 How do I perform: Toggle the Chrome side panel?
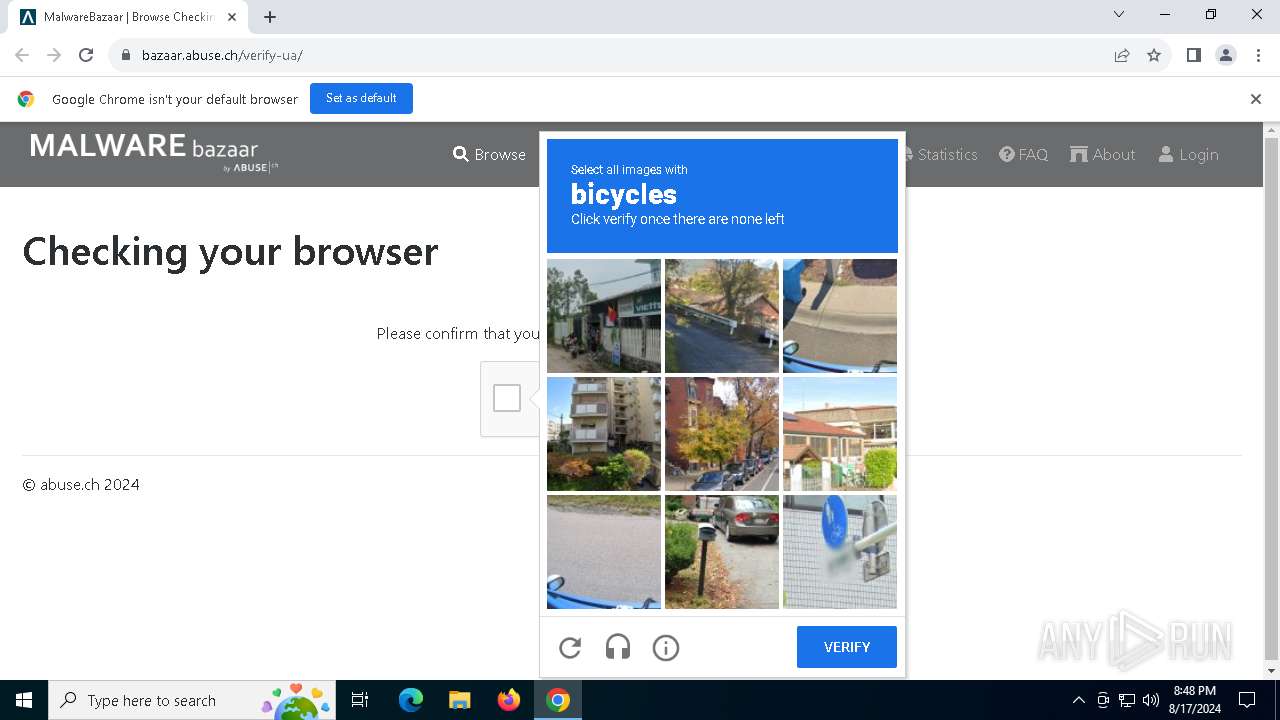(1194, 55)
